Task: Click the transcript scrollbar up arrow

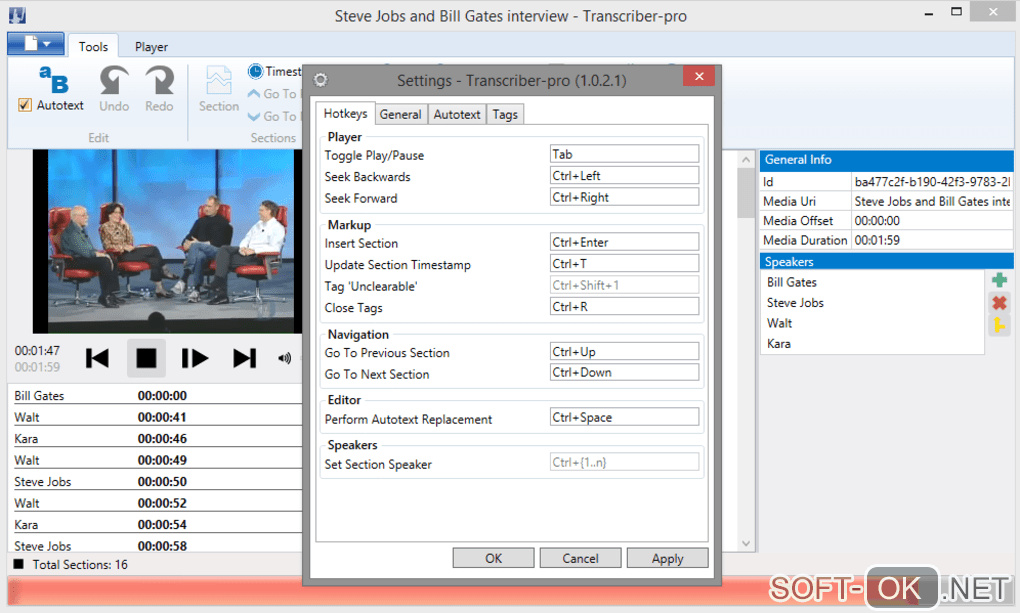Action: (x=745, y=159)
